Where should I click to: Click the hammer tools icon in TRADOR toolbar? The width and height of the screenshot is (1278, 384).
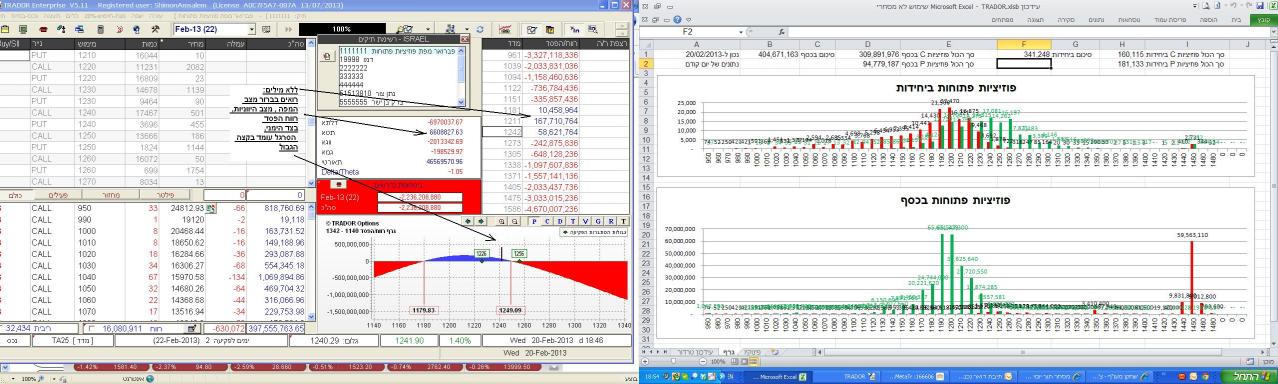[155, 30]
